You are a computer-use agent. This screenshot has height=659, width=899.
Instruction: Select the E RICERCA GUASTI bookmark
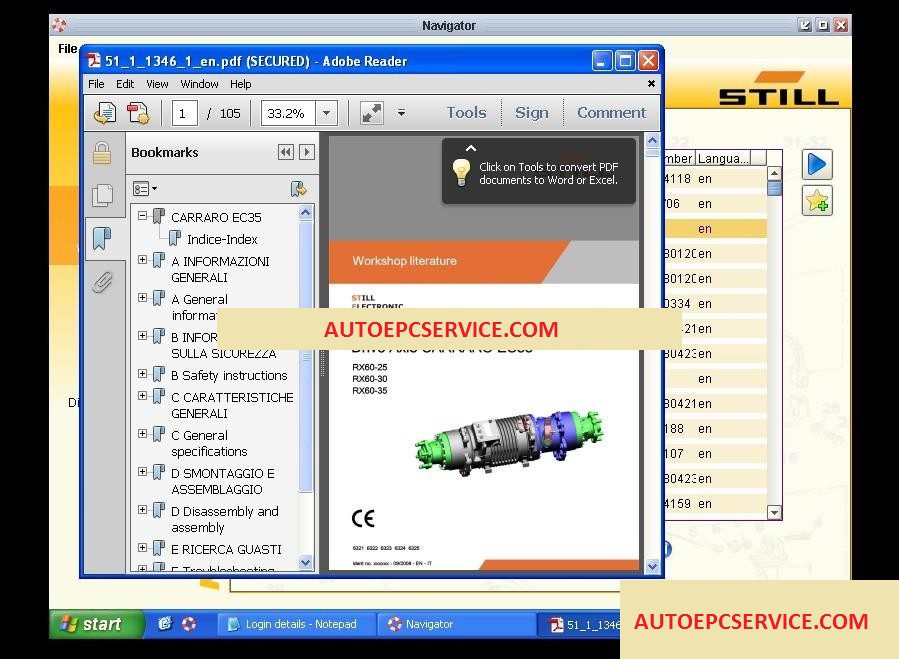click(x=226, y=549)
